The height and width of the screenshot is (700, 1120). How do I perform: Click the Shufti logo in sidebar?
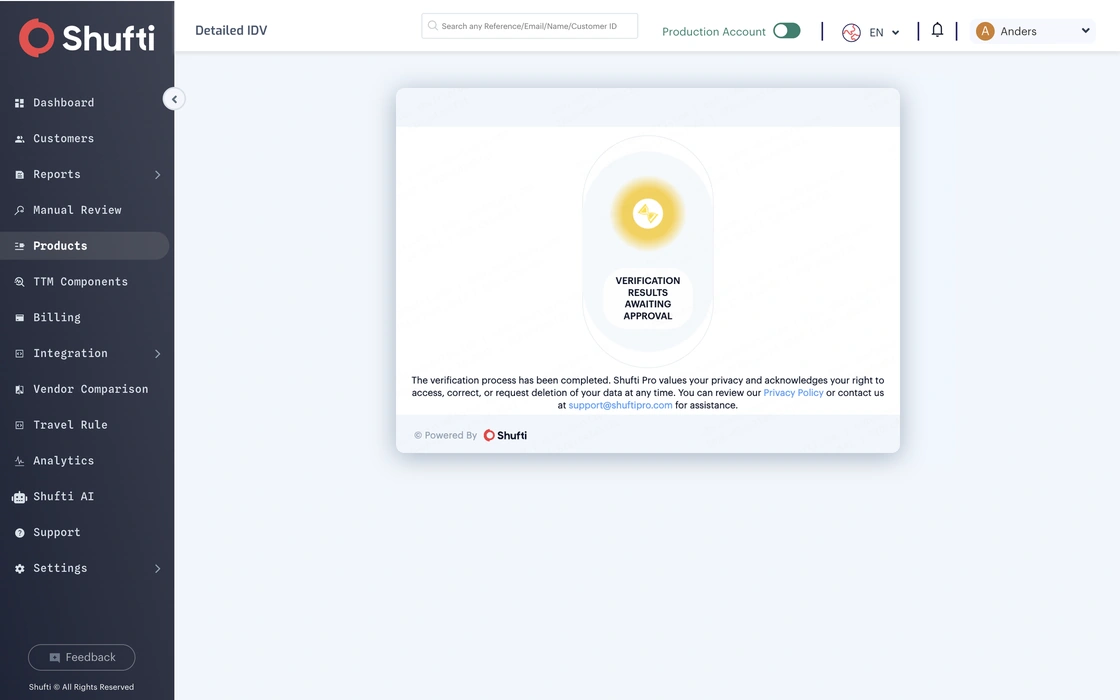coord(86,37)
